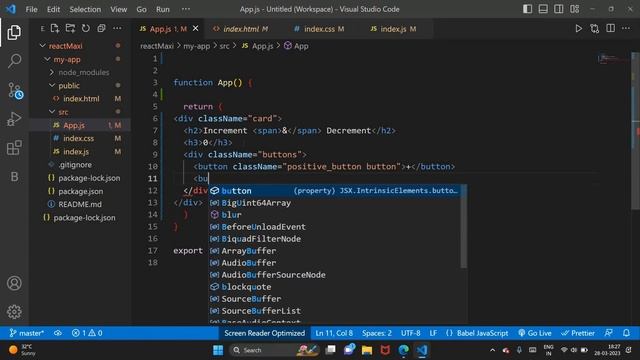Open the Extensions view

(x=14, y=147)
